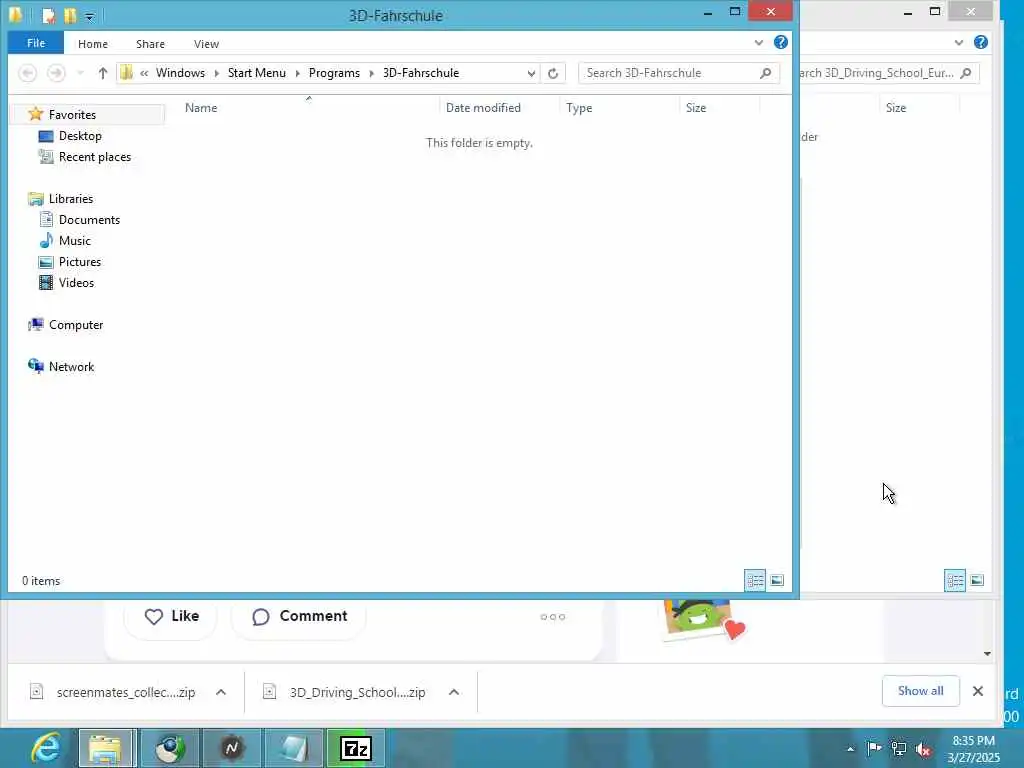Expand the arrow after Windows breadcrumb
Viewport: 1024px width, 768px height.
coord(216,73)
